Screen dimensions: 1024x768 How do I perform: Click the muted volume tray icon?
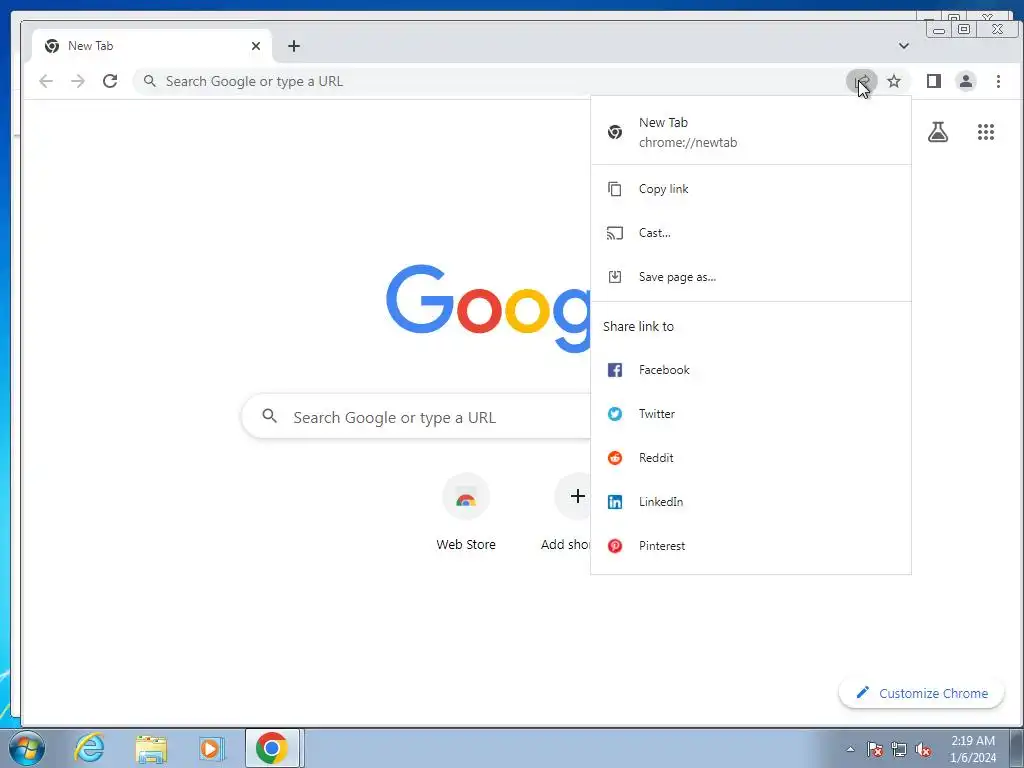tap(923, 750)
